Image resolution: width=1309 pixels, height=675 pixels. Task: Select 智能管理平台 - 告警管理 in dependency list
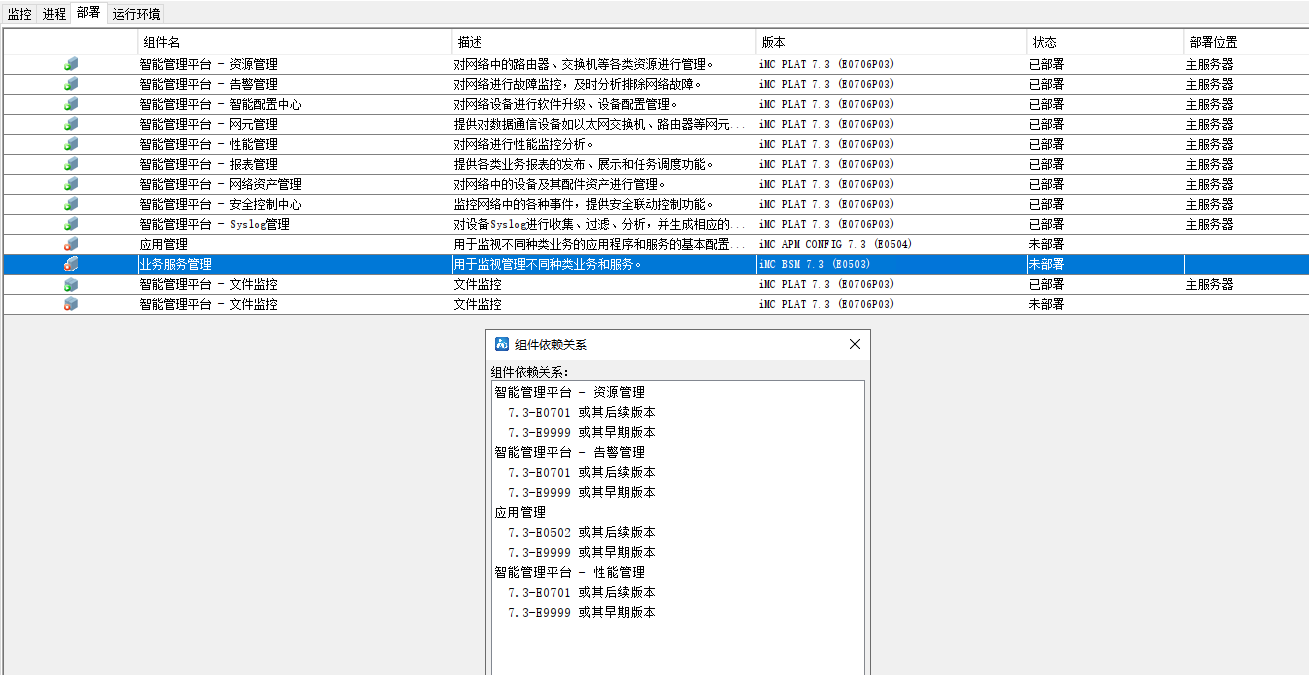569,452
